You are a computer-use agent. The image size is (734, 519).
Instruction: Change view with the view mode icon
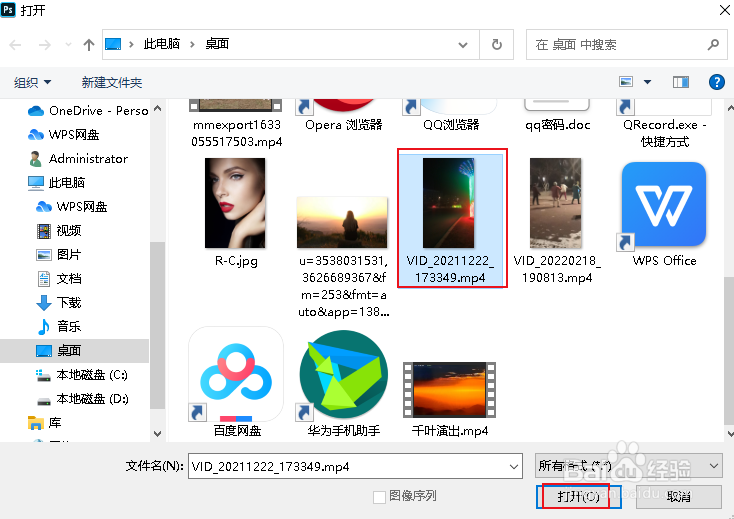click(x=626, y=82)
